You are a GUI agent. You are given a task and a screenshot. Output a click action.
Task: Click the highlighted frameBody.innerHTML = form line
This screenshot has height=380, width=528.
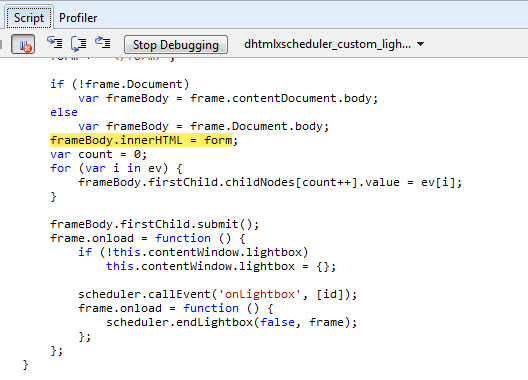tap(144, 140)
